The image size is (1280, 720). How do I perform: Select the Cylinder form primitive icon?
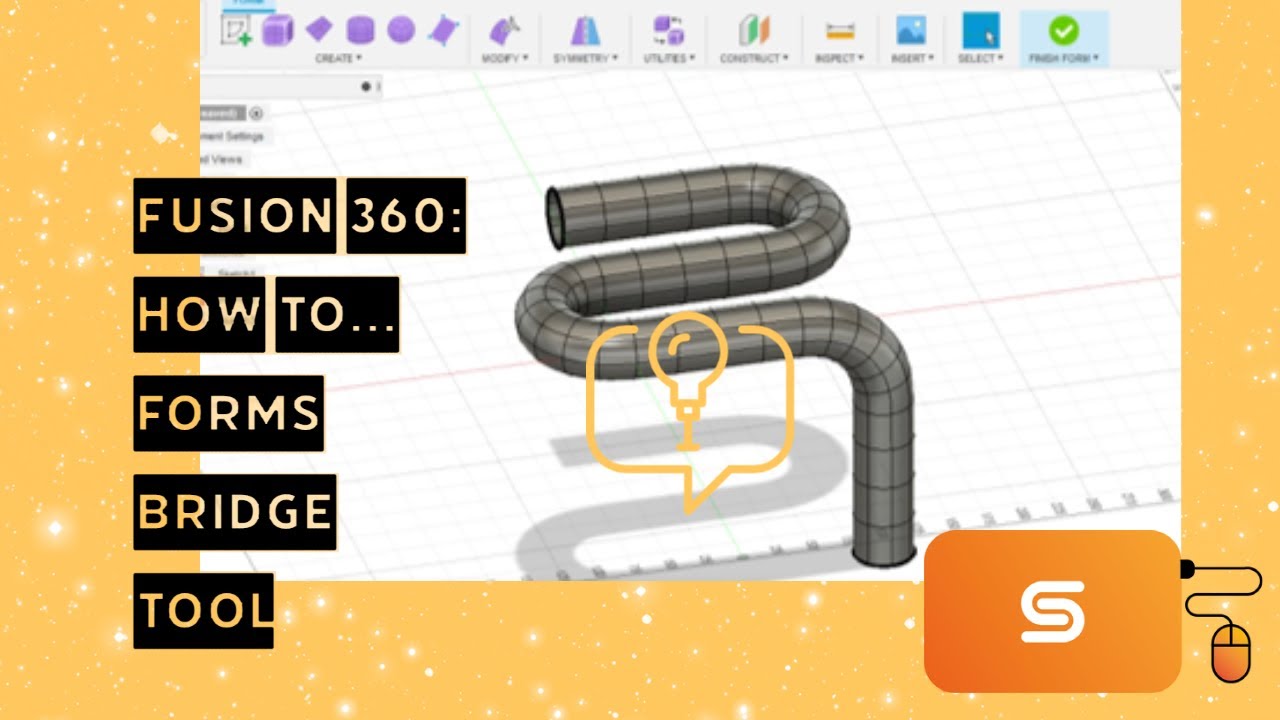click(360, 30)
